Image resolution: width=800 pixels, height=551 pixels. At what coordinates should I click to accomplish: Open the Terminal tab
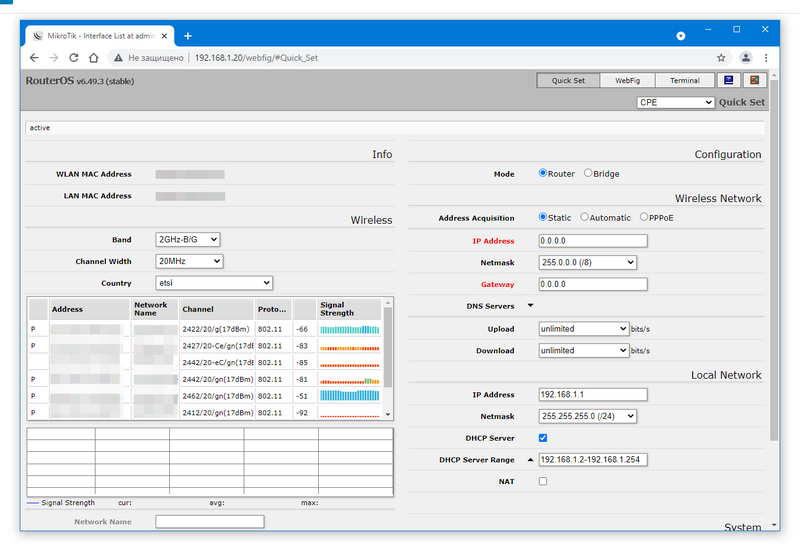[x=685, y=81]
